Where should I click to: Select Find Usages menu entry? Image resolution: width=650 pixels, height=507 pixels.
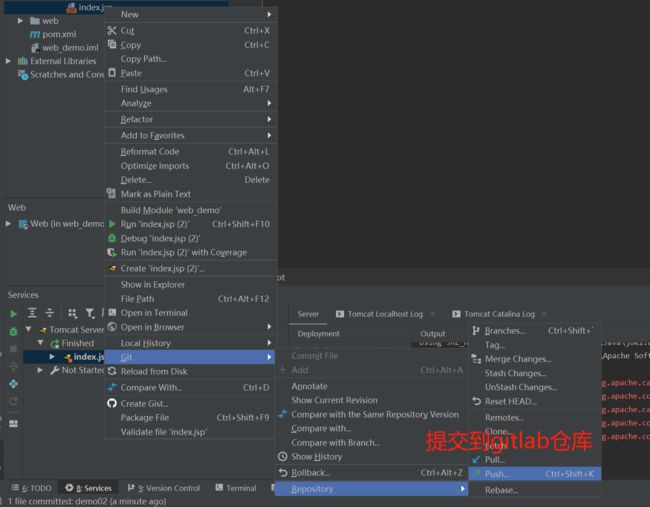tap(191, 89)
